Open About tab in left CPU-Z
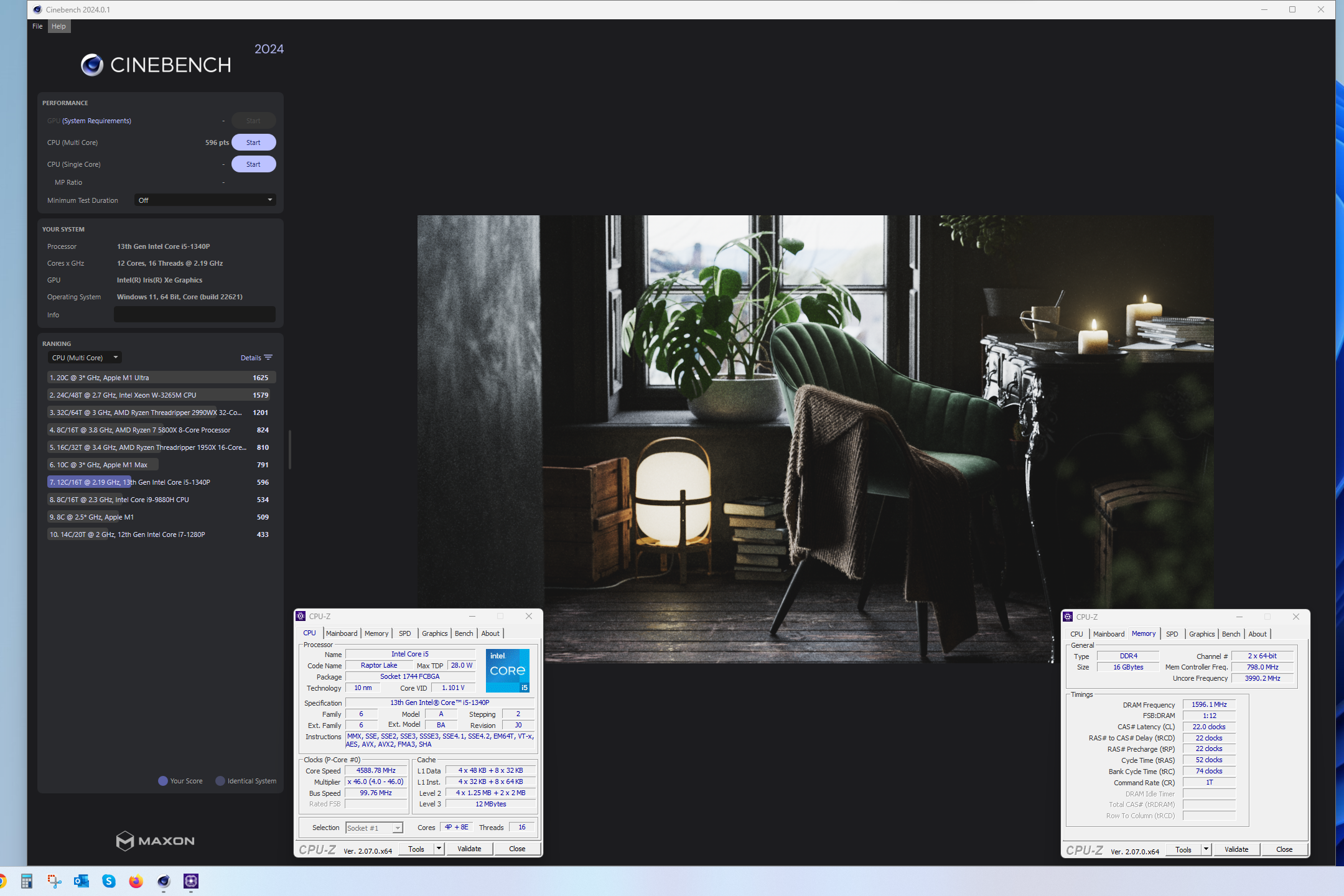 tap(490, 633)
